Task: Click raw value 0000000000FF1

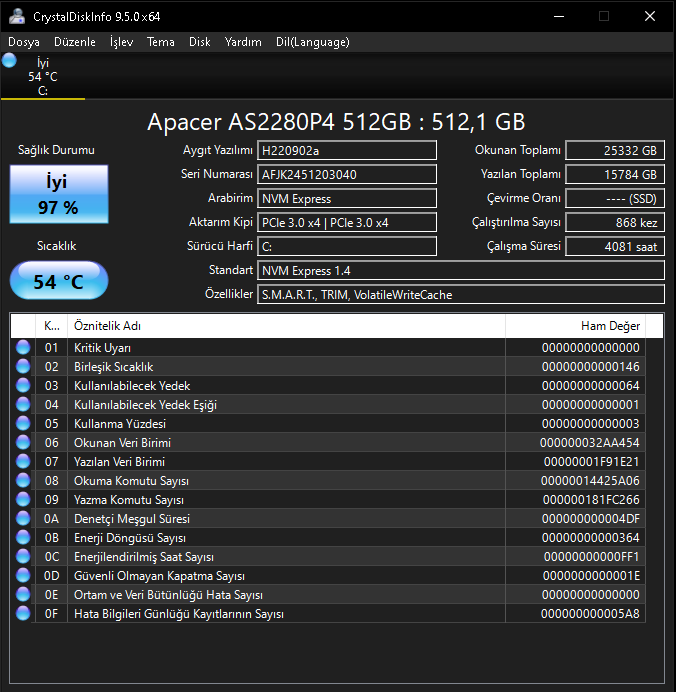Action: (591, 557)
